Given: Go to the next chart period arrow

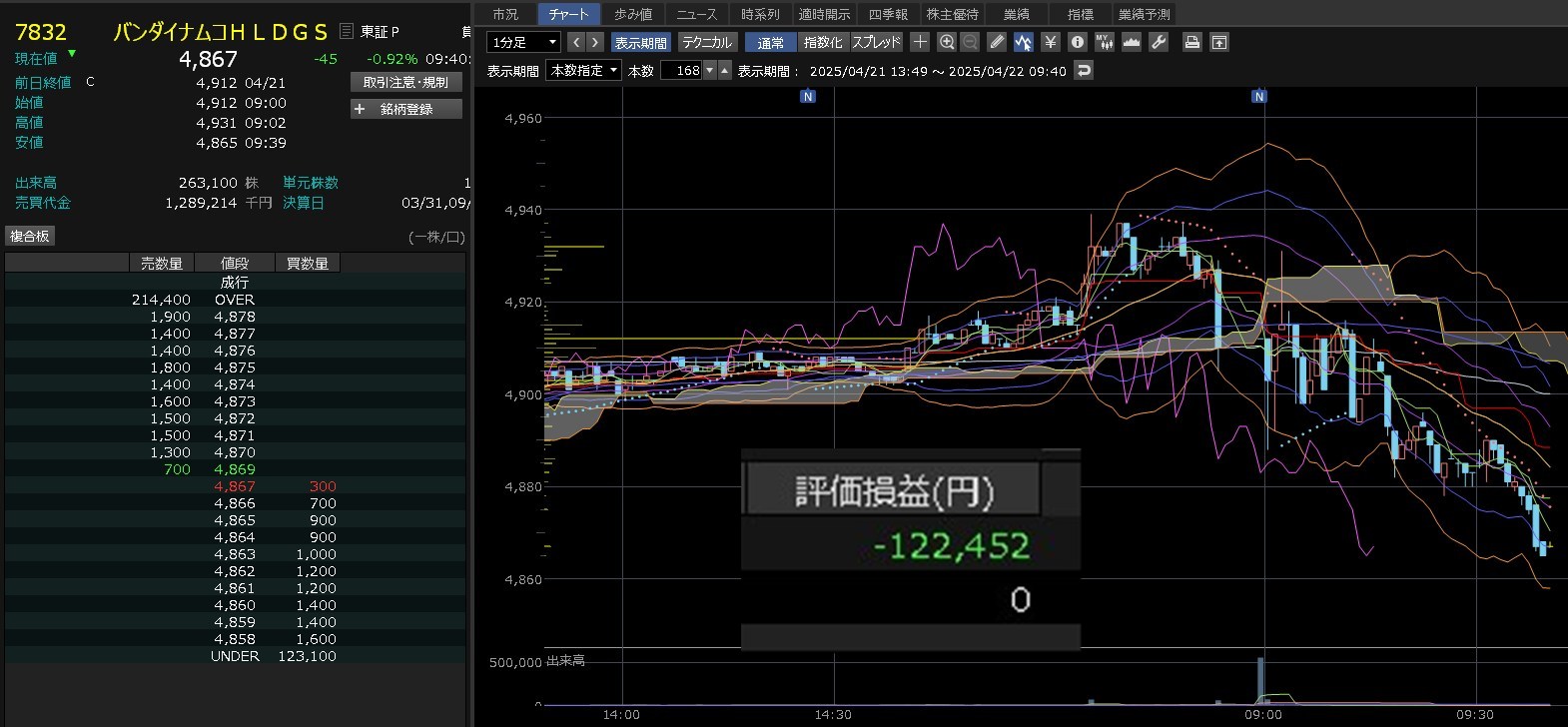Looking at the screenshot, I should point(595,42).
